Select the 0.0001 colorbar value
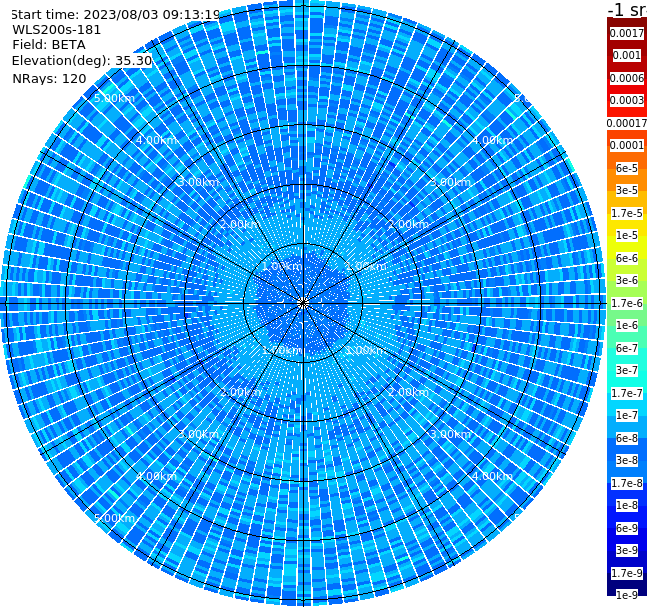 [627, 145]
